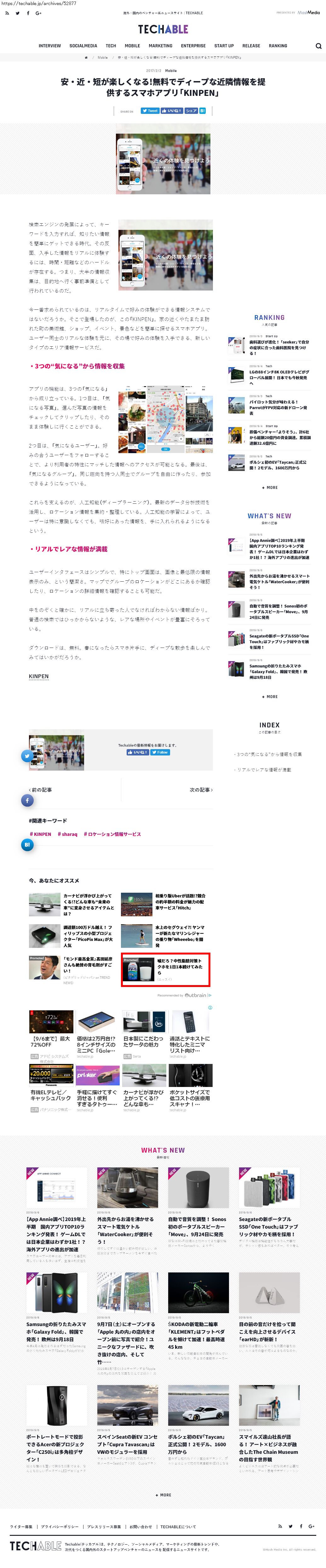Image resolution: width=326 pixels, height=1568 pixels.
Task: Open INTERVIEW in the navigation menu
Action: point(50,46)
